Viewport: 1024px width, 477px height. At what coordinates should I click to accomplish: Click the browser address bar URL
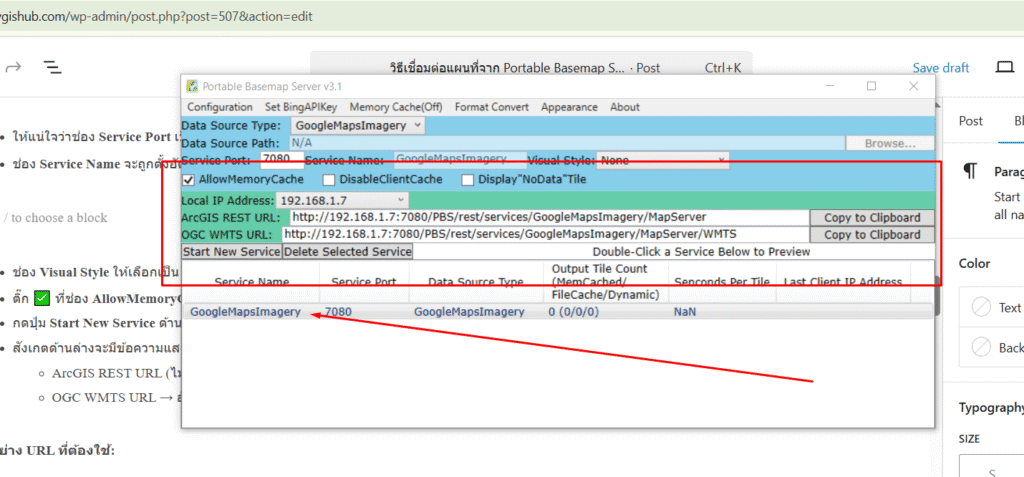157,16
